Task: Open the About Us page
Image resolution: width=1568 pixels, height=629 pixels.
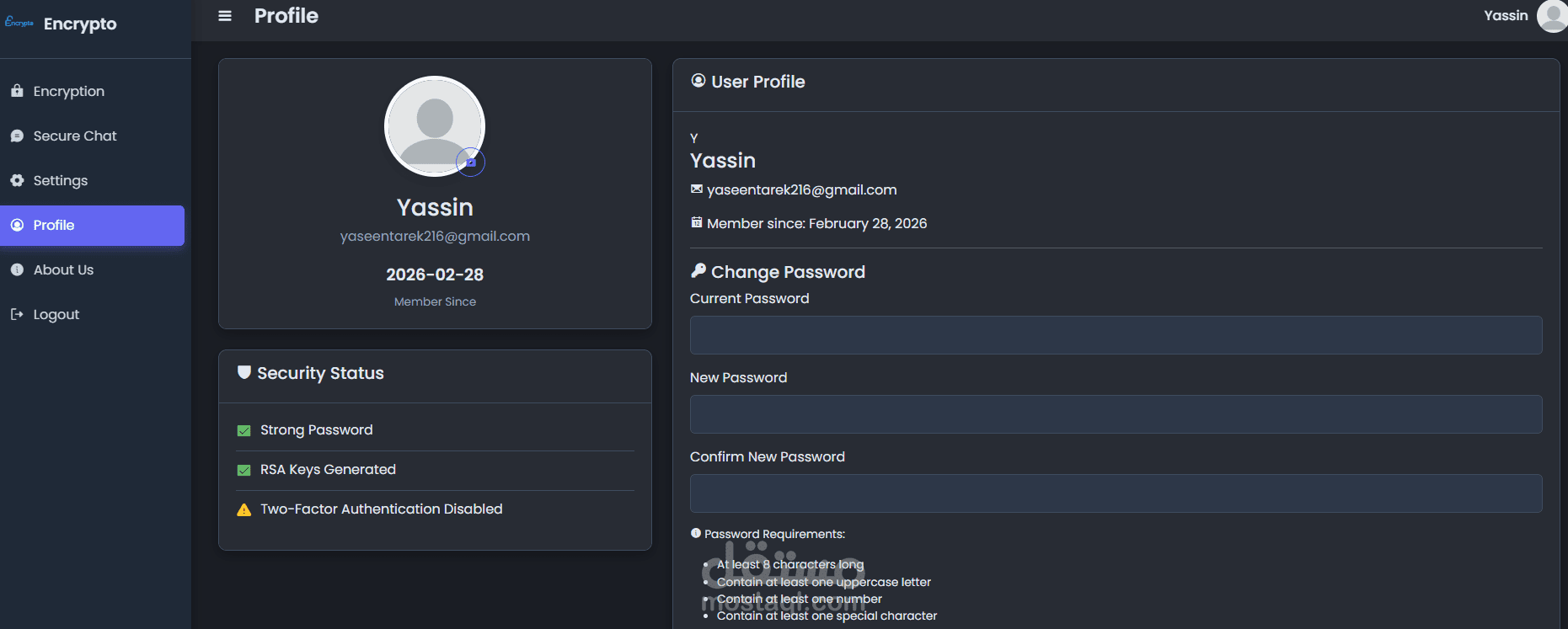Action: [x=63, y=269]
